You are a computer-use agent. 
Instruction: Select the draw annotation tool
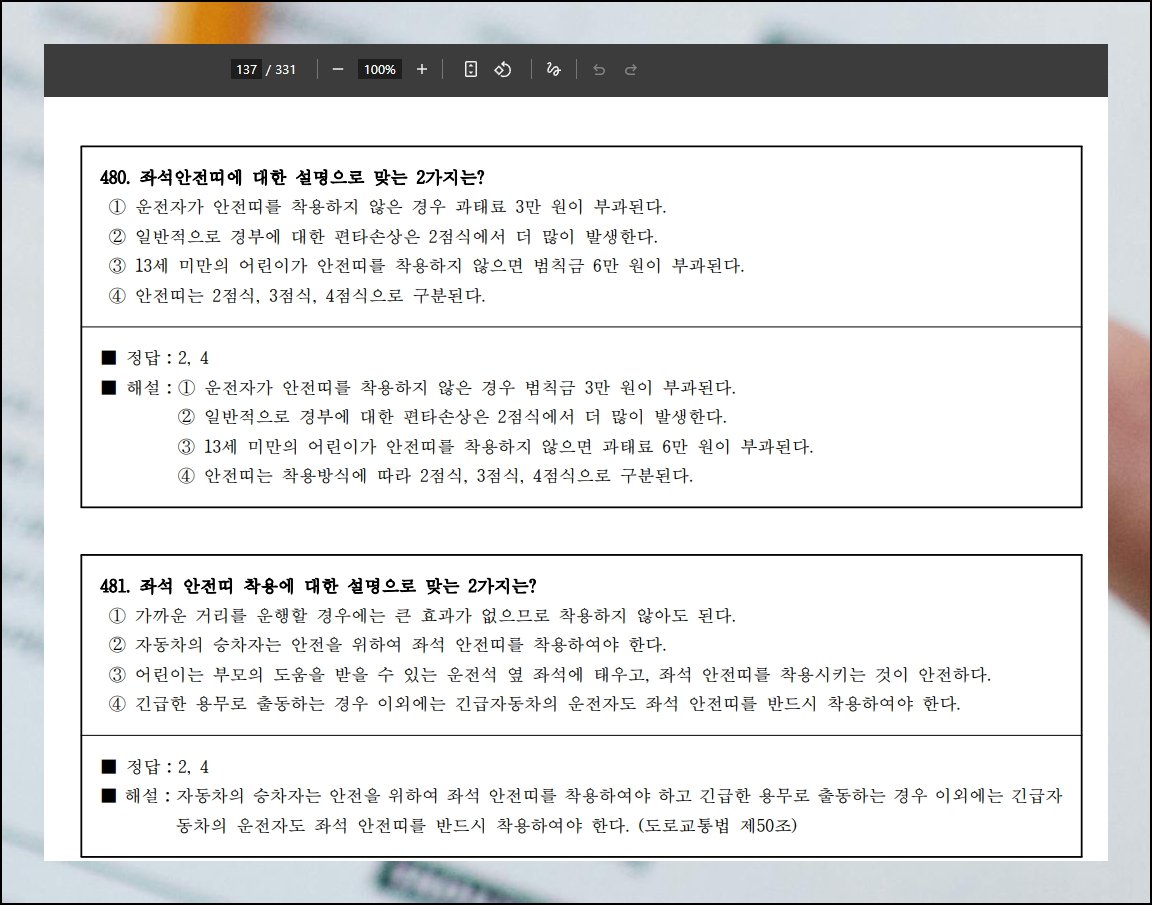[553, 69]
